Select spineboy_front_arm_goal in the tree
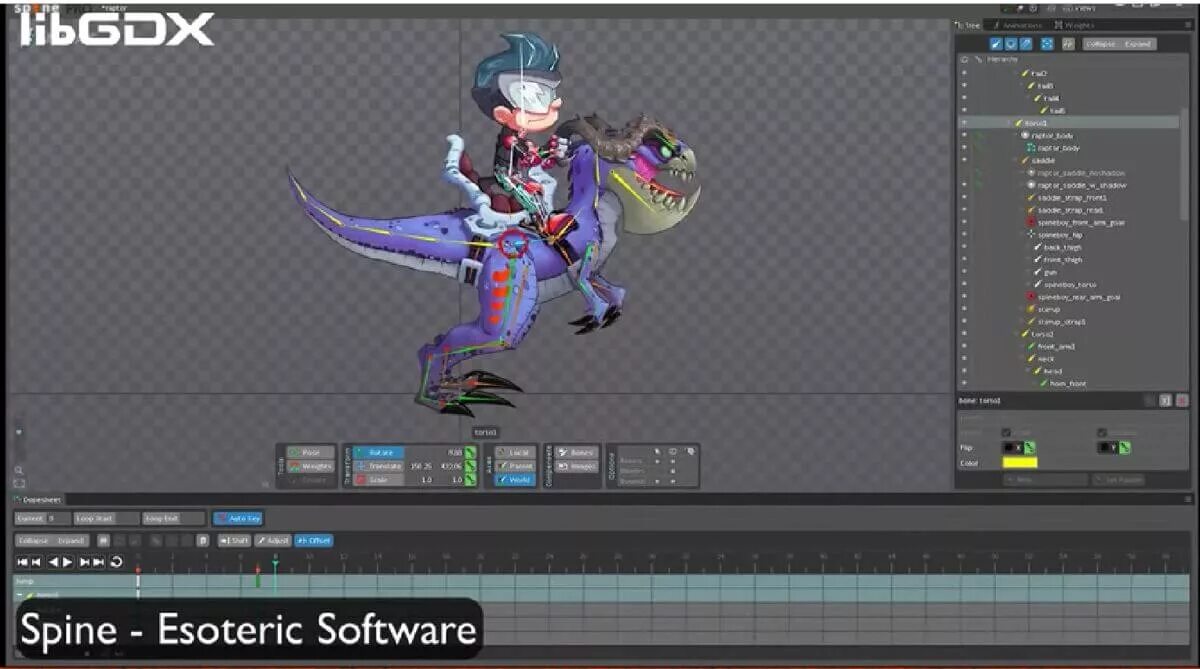Viewport: 1200px width, 669px height. tap(1082, 222)
